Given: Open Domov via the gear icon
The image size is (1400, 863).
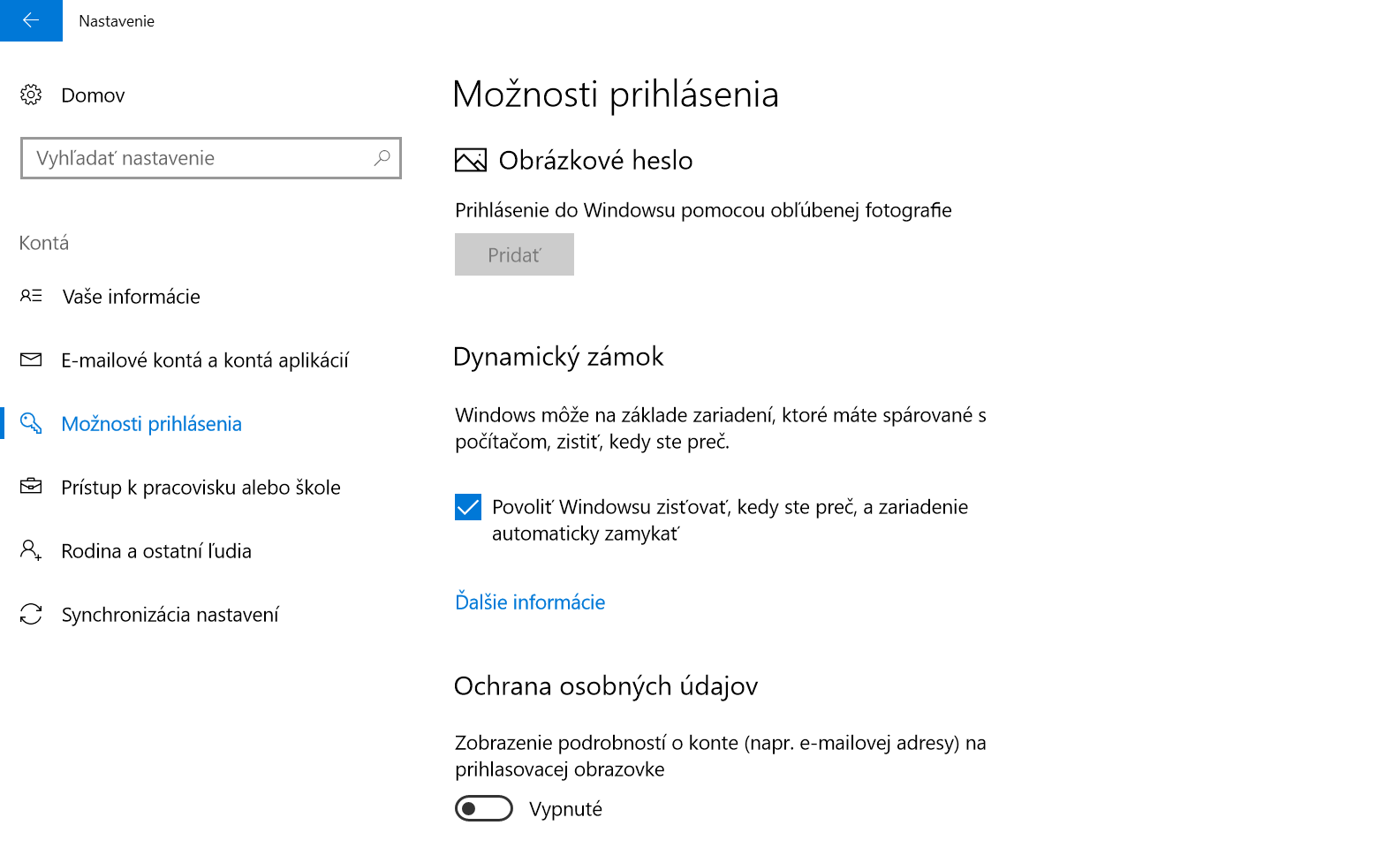Looking at the screenshot, I should pos(31,95).
